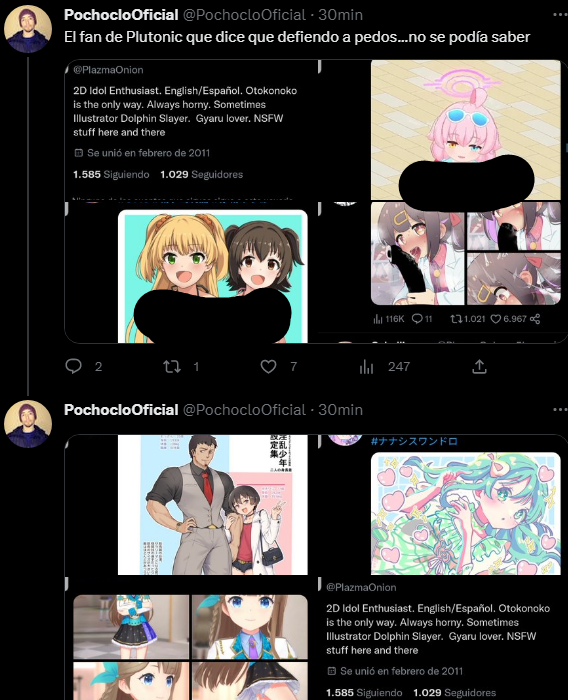Open more options on the first tweet

560,15
